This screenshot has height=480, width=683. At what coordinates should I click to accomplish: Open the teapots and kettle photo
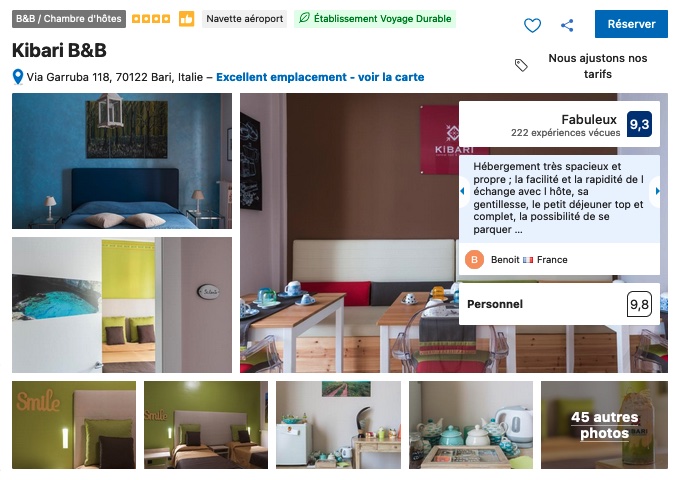click(x=471, y=425)
